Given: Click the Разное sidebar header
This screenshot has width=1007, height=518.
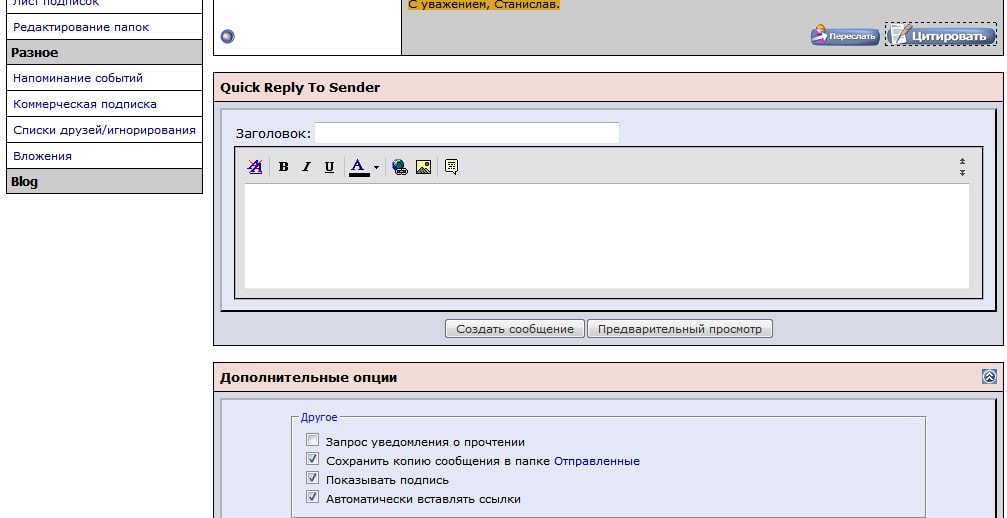Looking at the screenshot, I should point(104,53).
